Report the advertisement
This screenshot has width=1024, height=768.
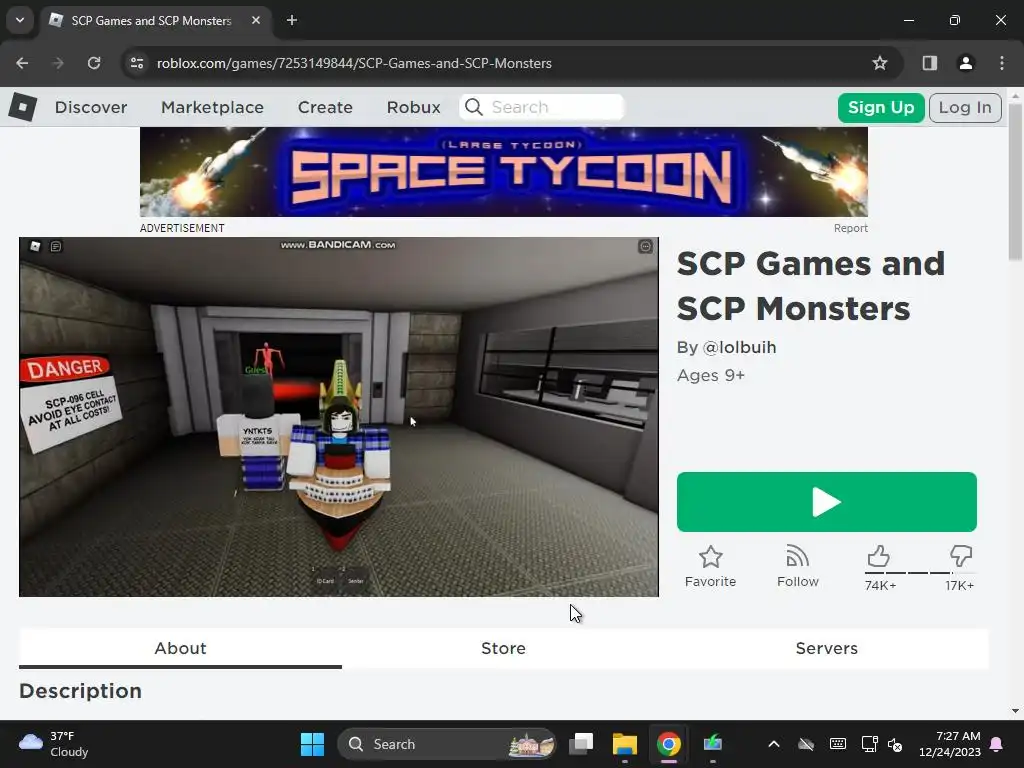pyautogui.click(x=850, y=228)
